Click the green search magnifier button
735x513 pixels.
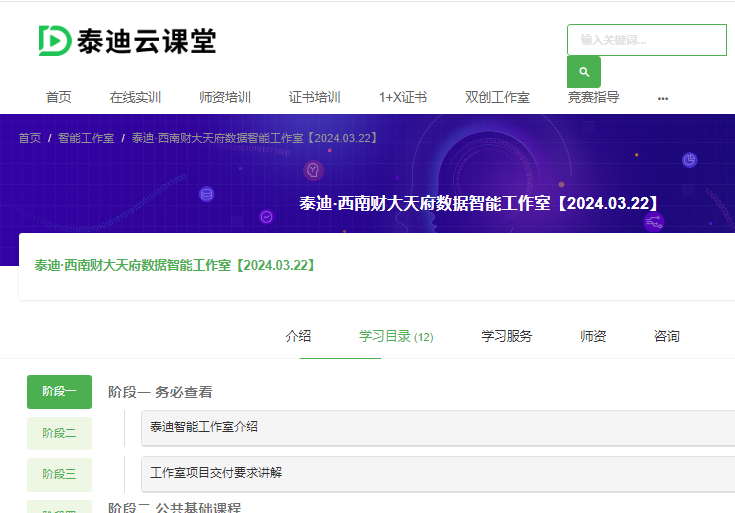coord(584,72)
